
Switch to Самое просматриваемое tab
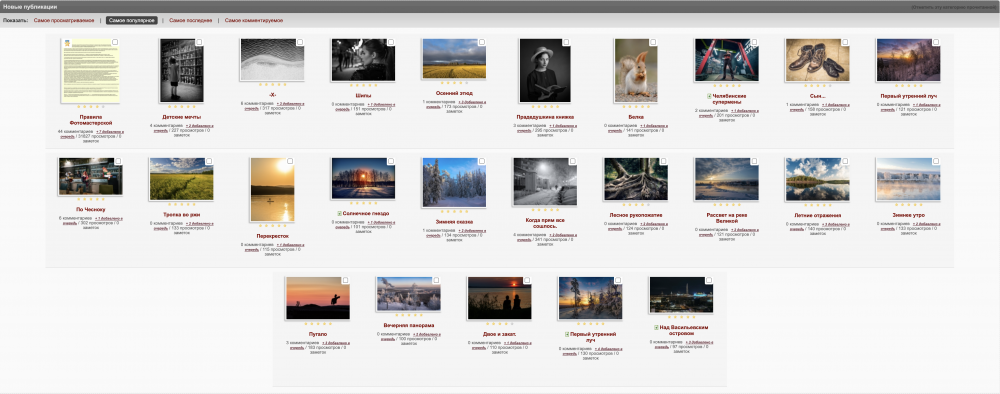pyautogui.click(x=63, y=20)
